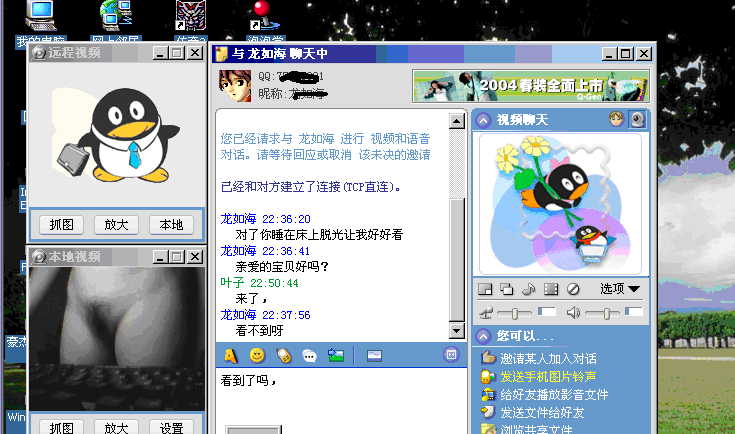Click the message input field containing 看到了吗

[341, 401]
